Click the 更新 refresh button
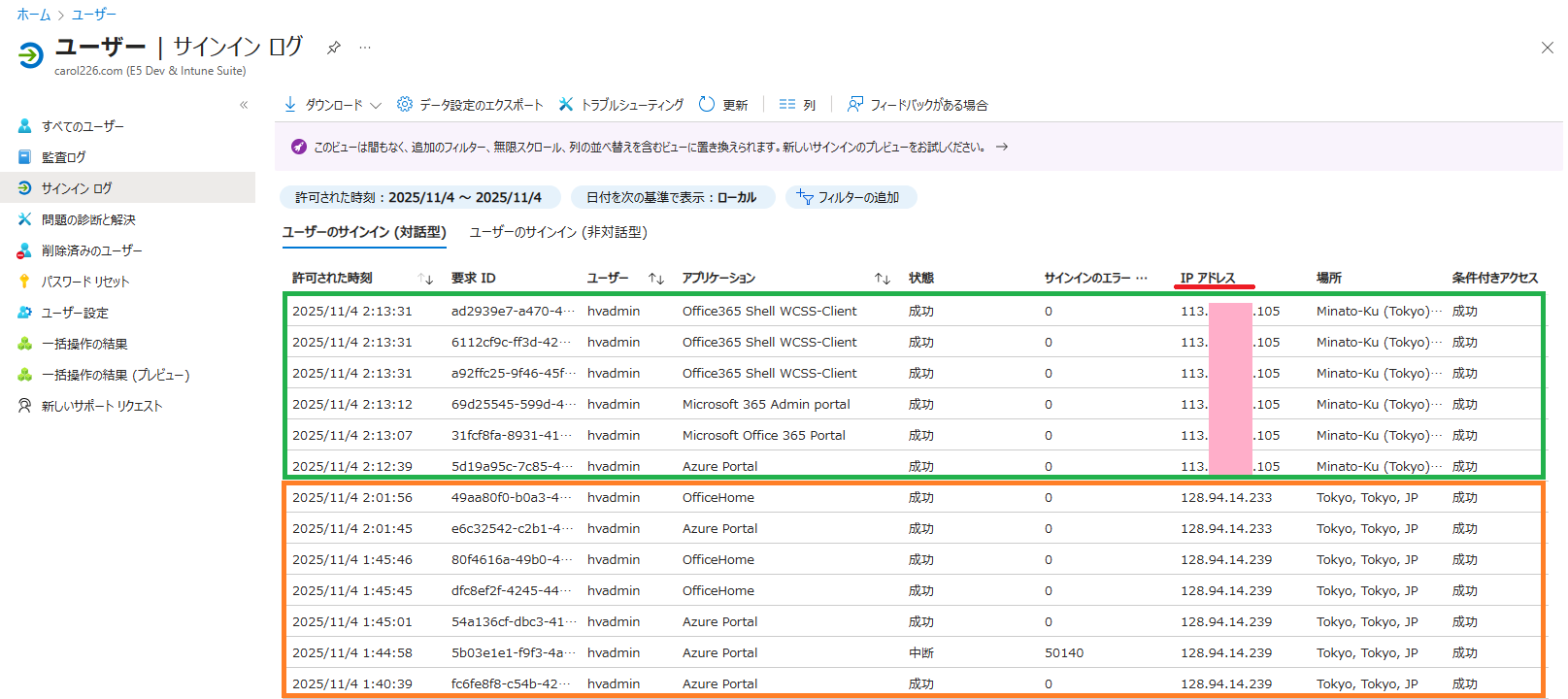 pos(723,105)
